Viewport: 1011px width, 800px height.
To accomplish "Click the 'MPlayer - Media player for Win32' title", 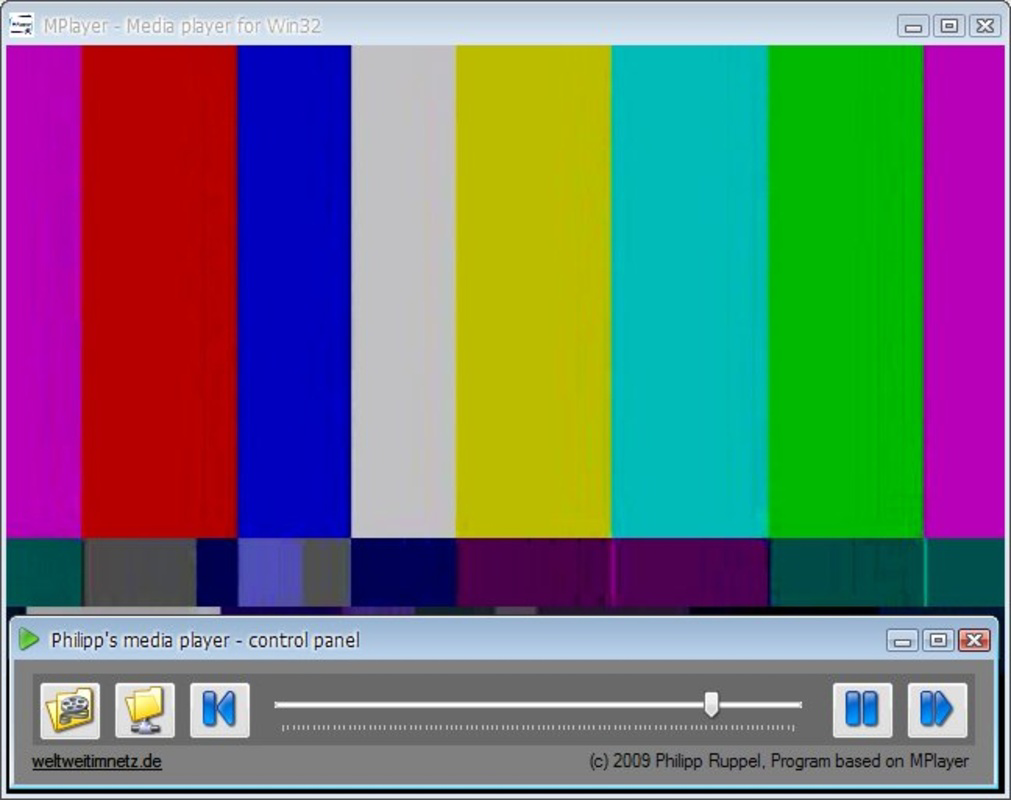I will click(x=182, y=26).
